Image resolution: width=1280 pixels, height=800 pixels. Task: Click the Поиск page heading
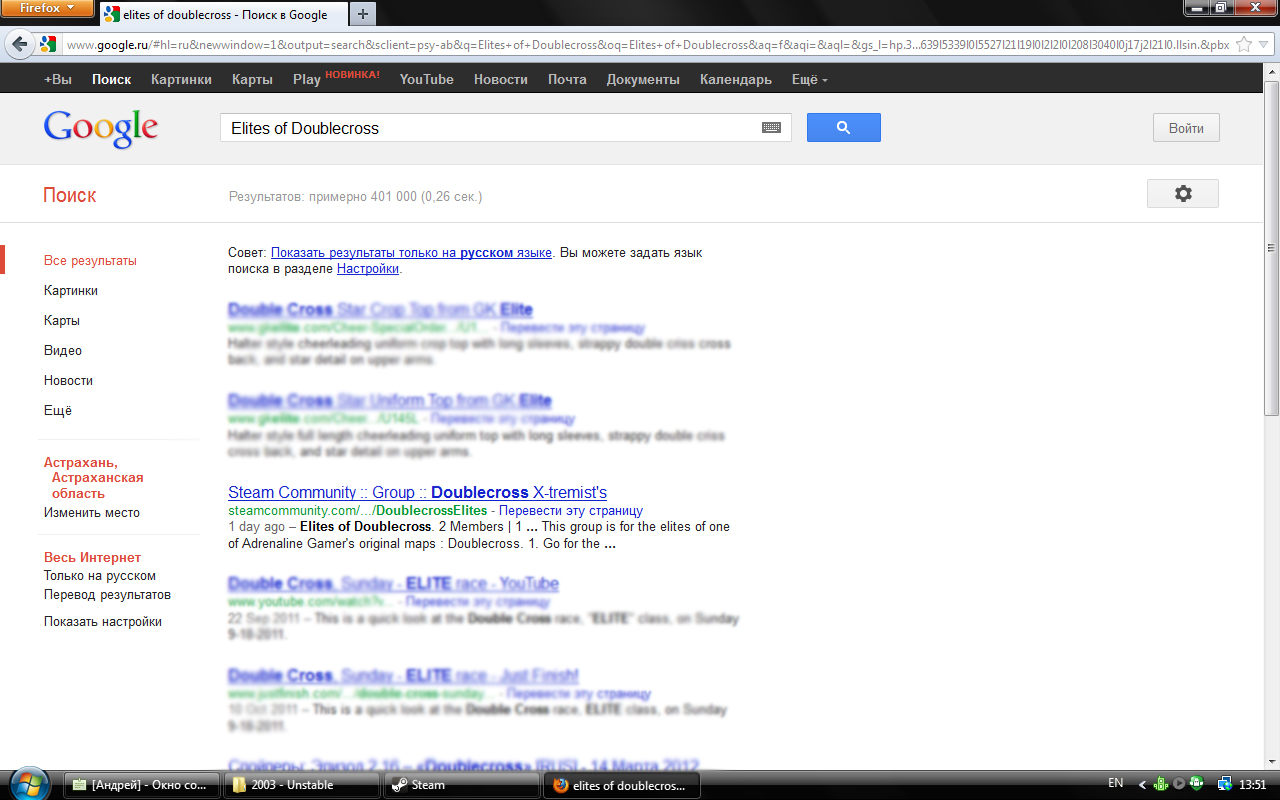pyautogui.click(x=69, y=195)
